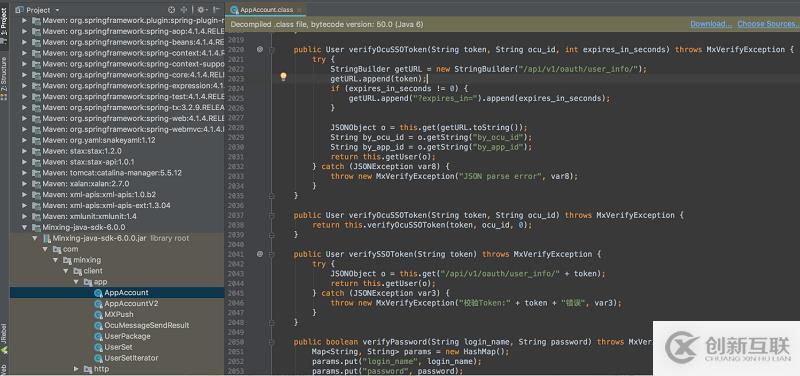
Task: Collapse the app package node
Action: coord(77,282)
